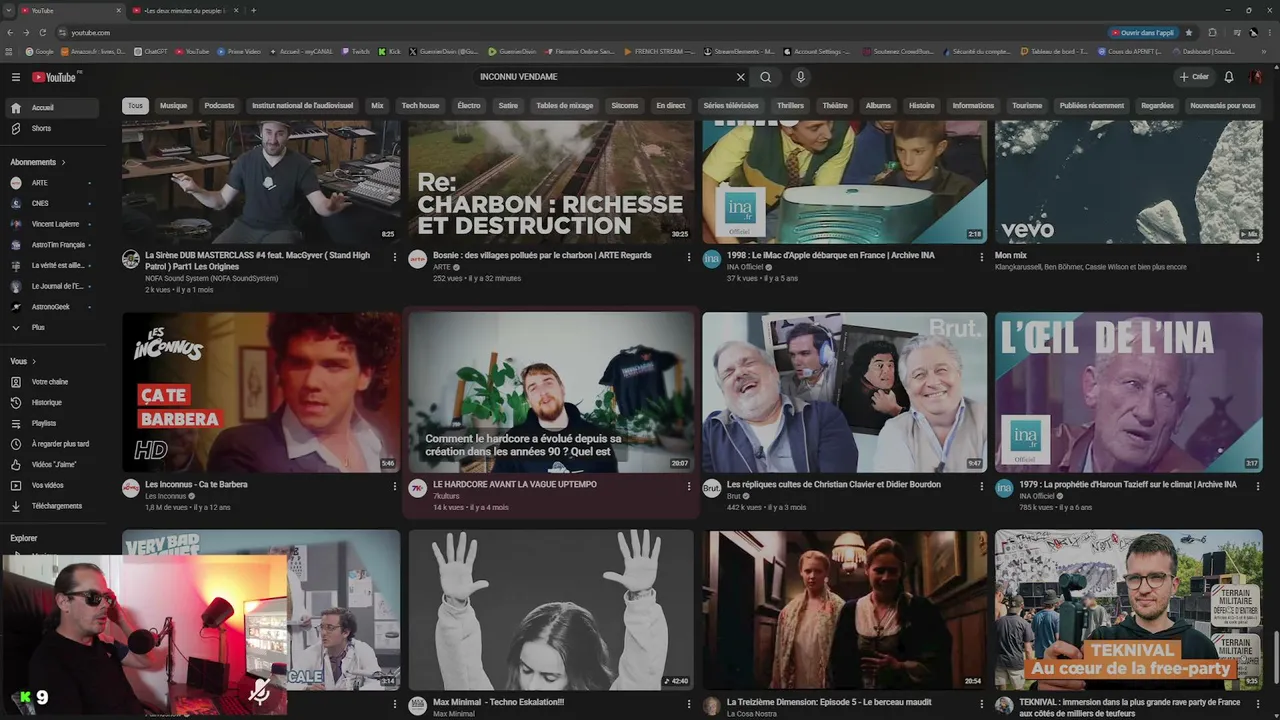Play the Re: Charbon ARTE thumbnail
This screenshot has height=720, width=1280.
tap(551, 182)
